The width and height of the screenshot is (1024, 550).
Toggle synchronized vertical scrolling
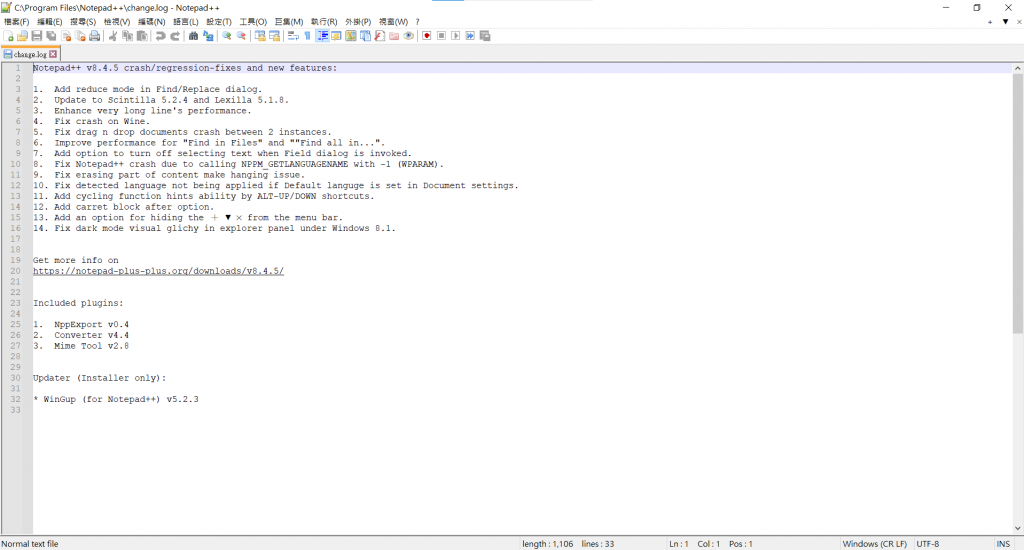(260, 36)
